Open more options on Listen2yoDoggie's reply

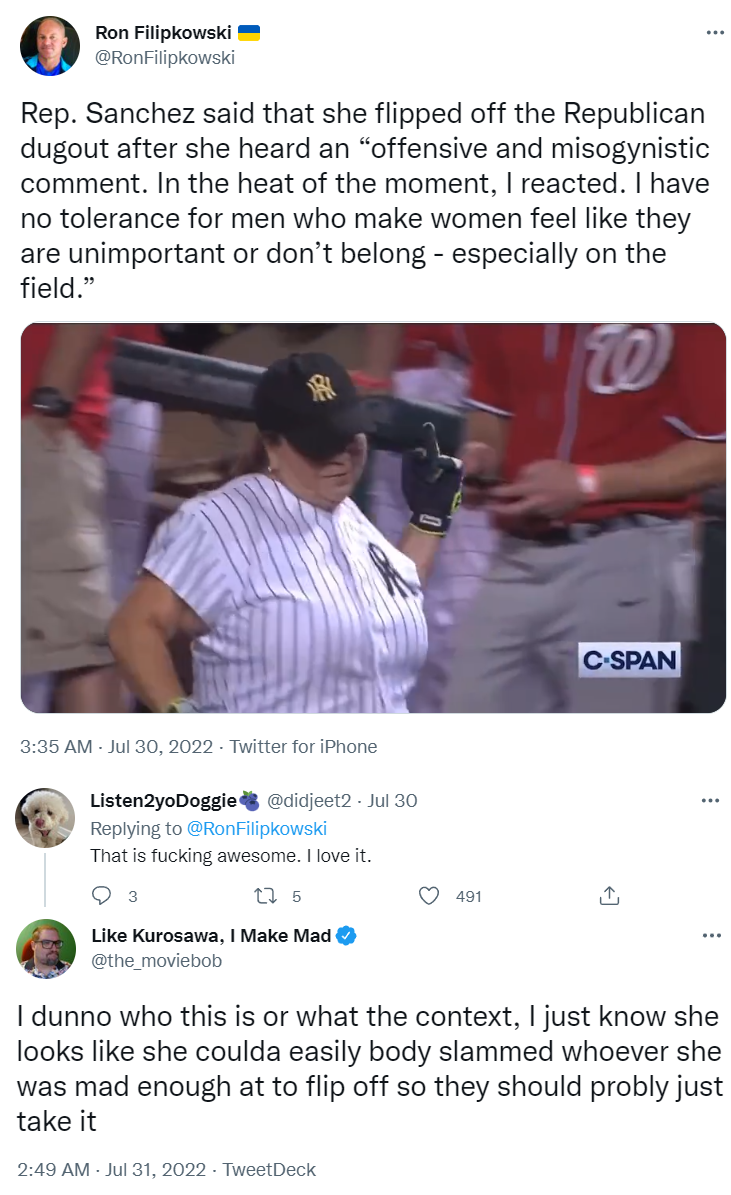710,800
